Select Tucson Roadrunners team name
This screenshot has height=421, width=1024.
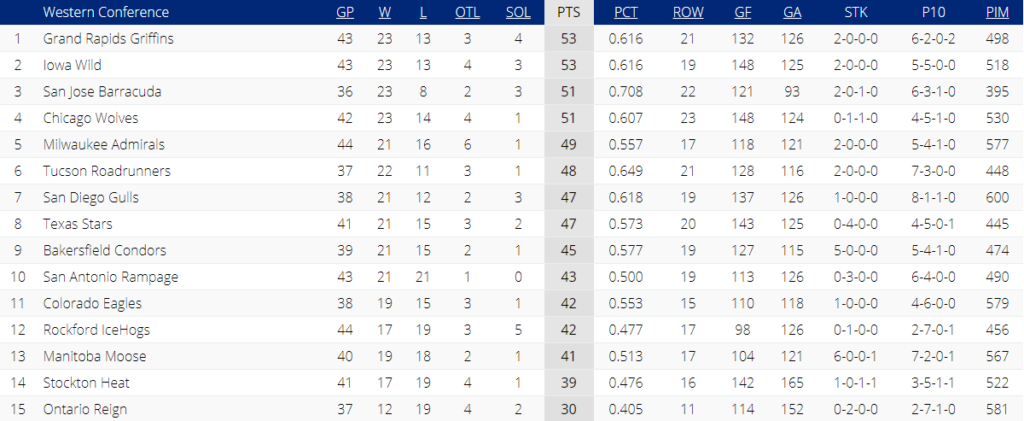107,171
